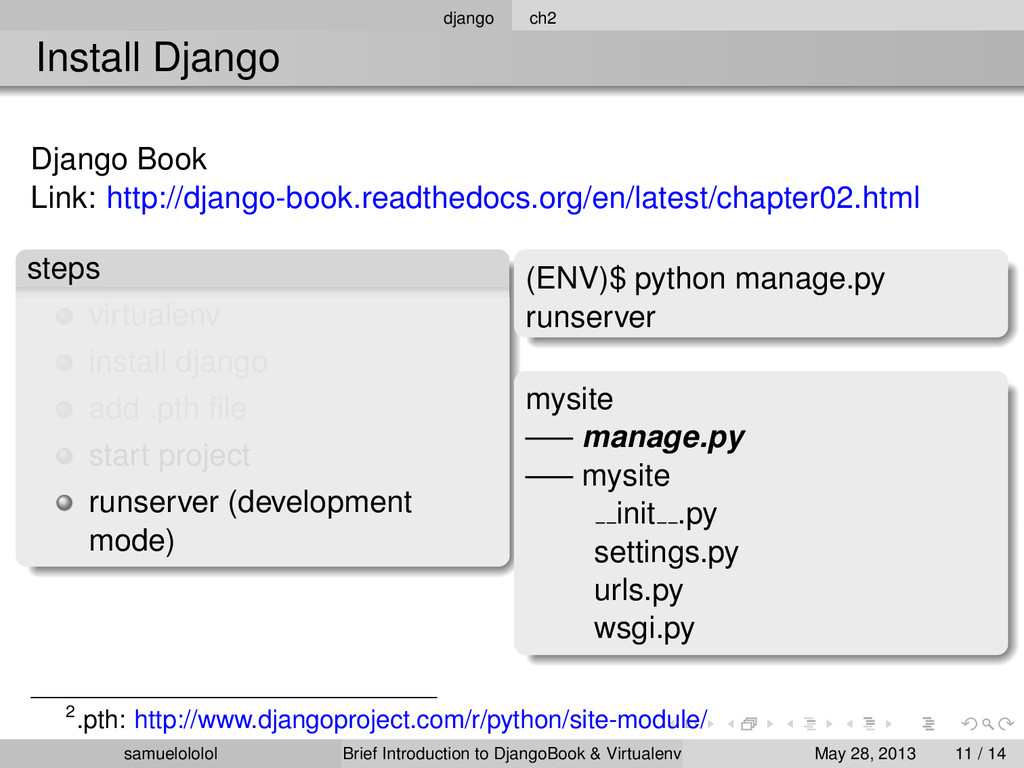
Task: Click the frame icon in navigation bar
Action: point(749,724)
